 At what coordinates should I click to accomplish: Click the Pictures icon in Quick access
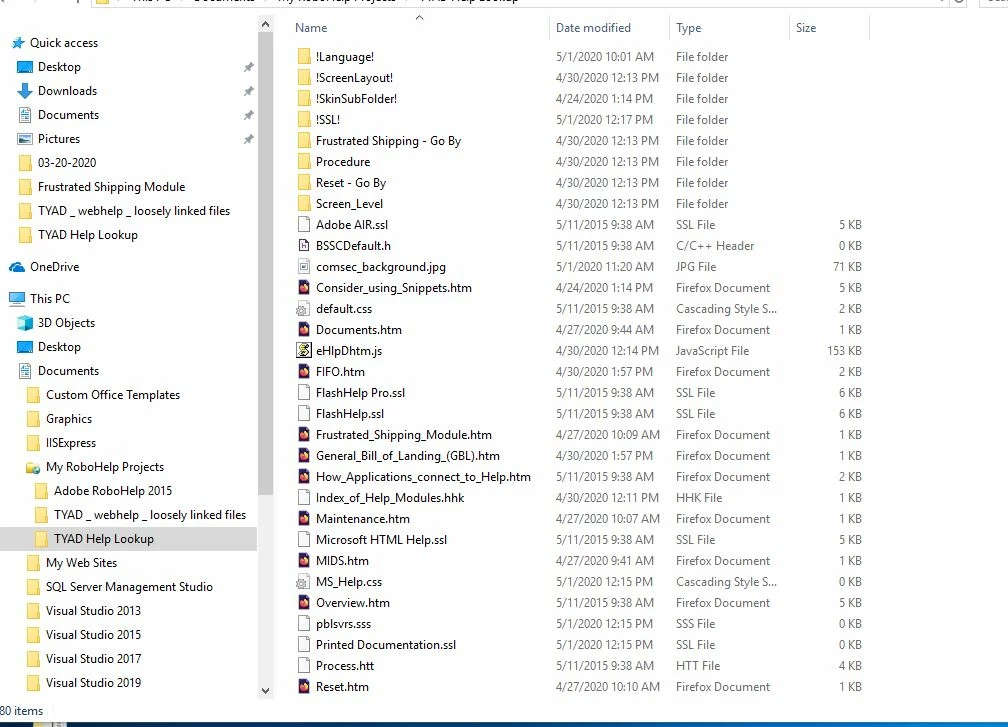coord(25,139)
